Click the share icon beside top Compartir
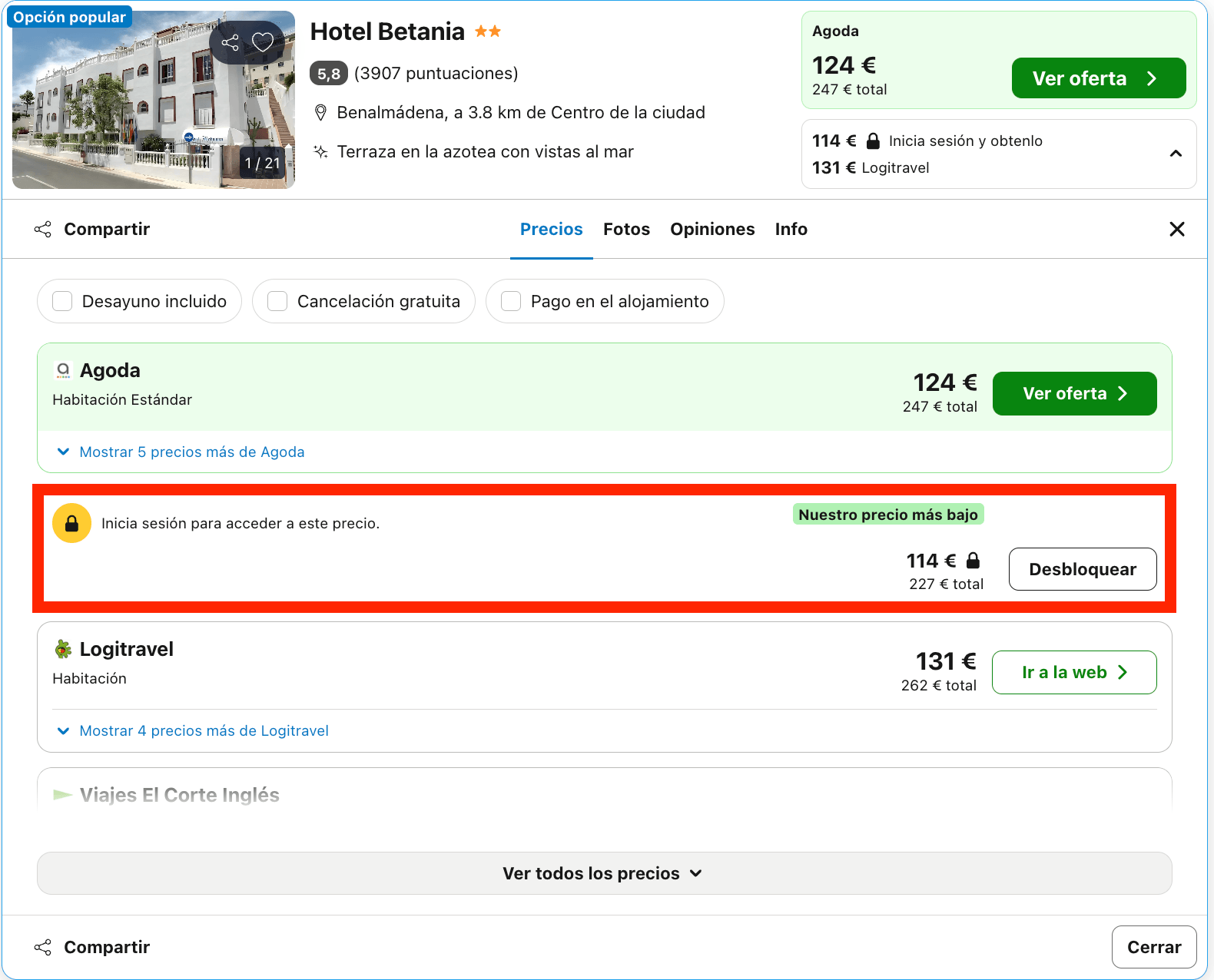Viewport: 1214px width, 980px height. click(43, 229)
